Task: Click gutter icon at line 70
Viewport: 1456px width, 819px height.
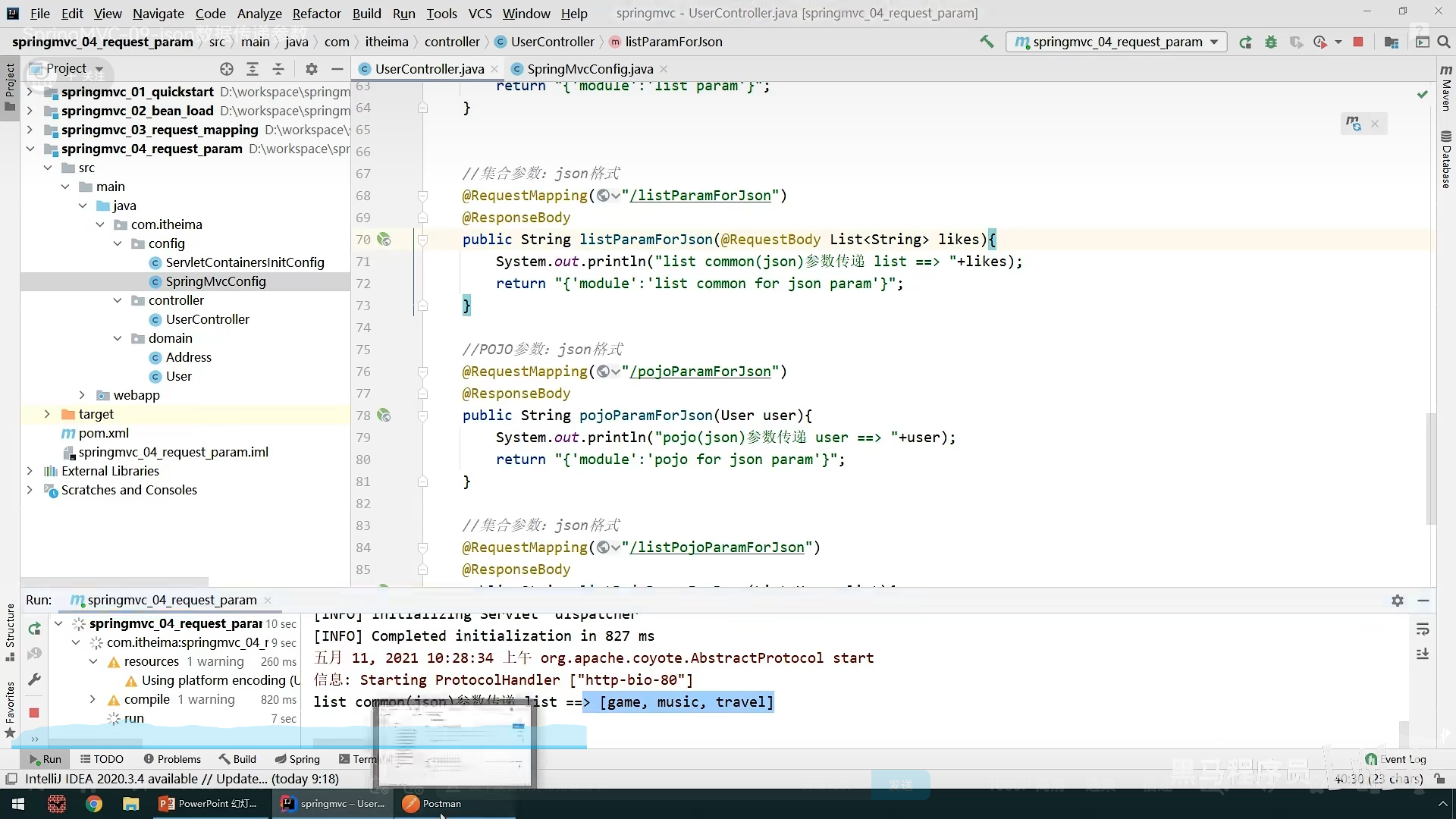Action: (384, 240)
